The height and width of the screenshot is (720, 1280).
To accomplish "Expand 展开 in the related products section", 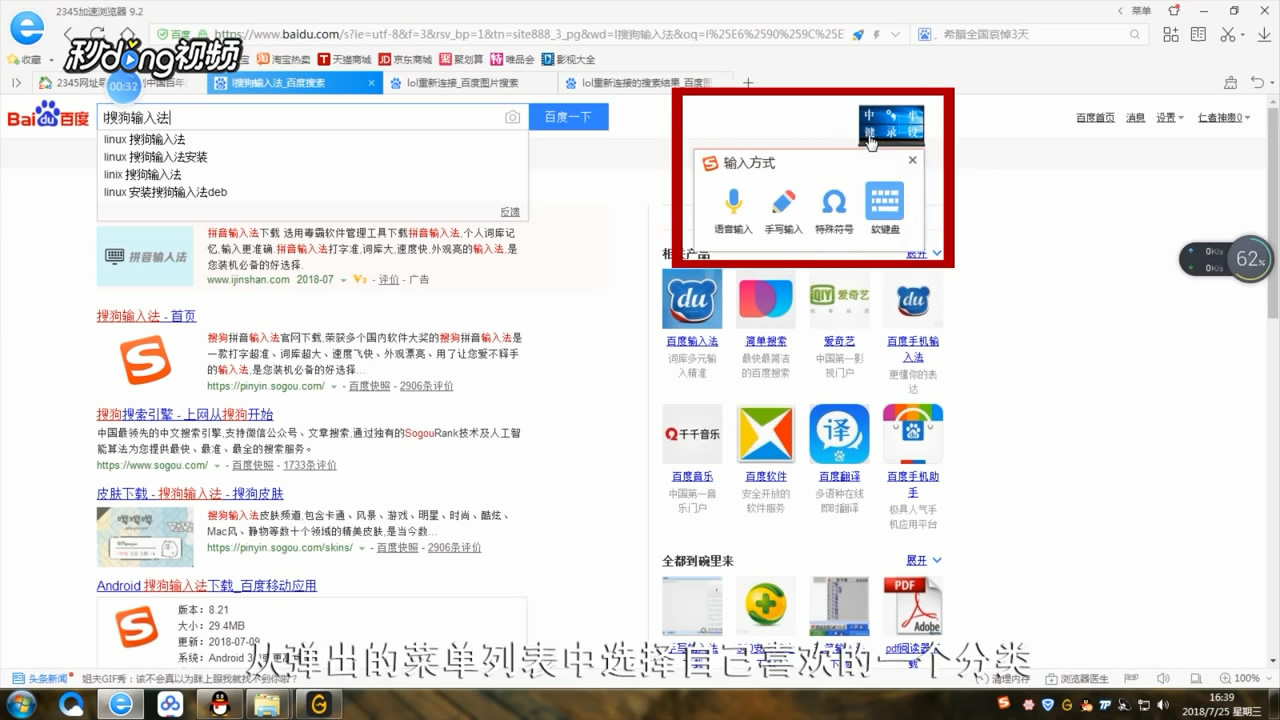I will point(924,256).
